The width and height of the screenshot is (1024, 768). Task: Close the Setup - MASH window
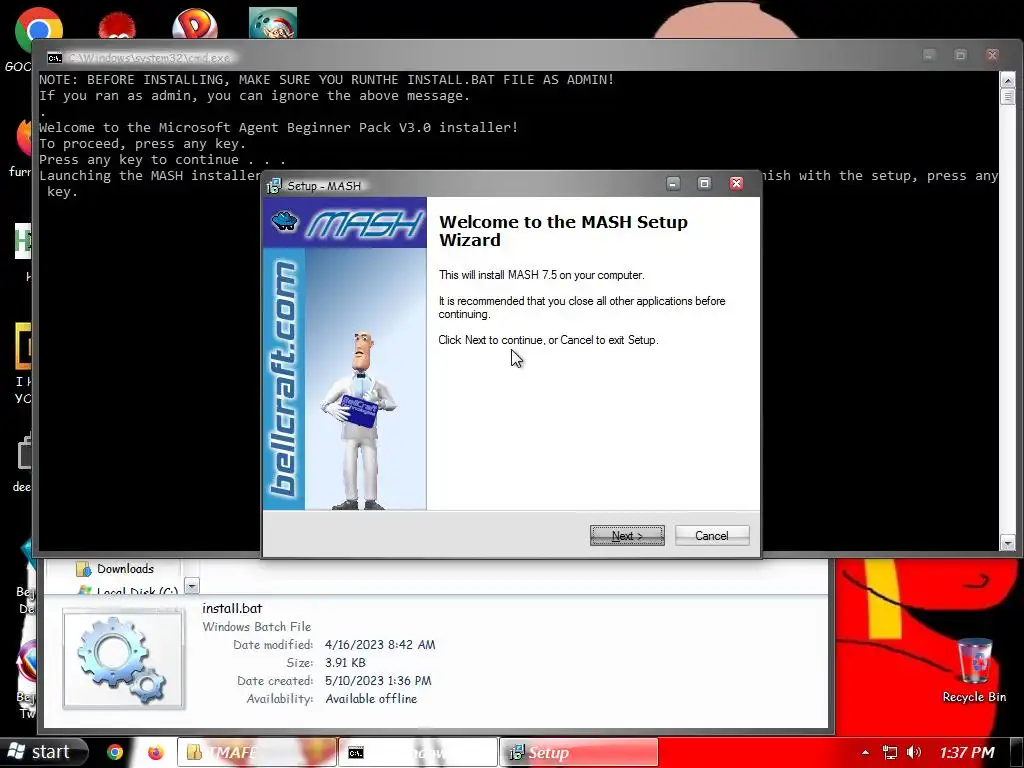click(x=736, y=184)
